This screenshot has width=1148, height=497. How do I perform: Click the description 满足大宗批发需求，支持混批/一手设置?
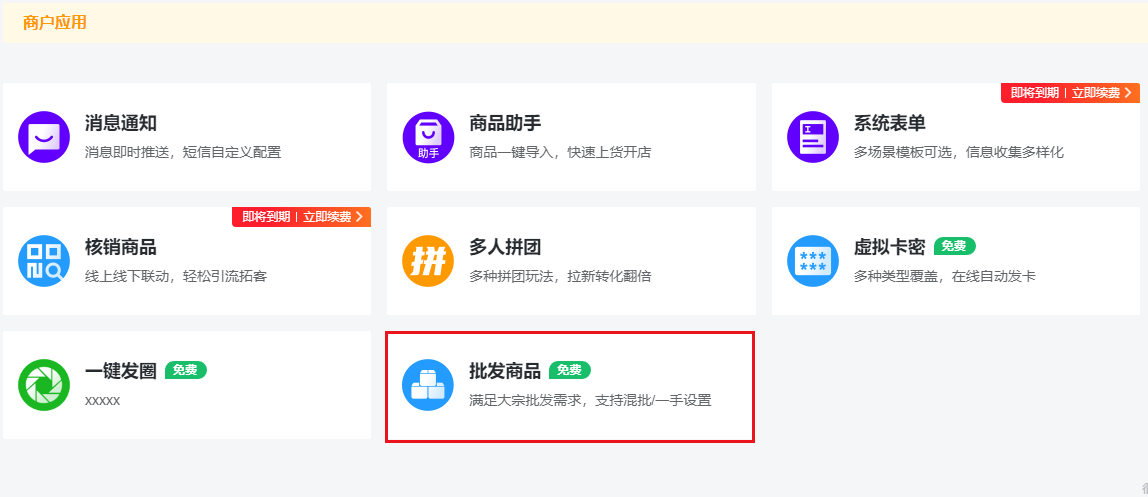(x=590, y=400)
